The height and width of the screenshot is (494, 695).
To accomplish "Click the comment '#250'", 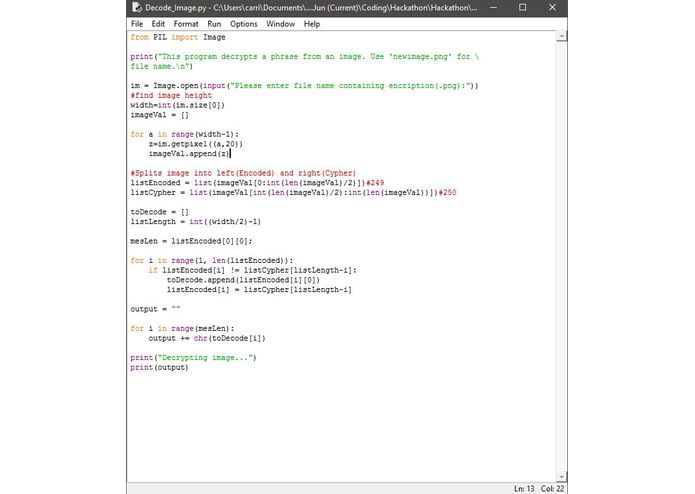I will 448,193.
